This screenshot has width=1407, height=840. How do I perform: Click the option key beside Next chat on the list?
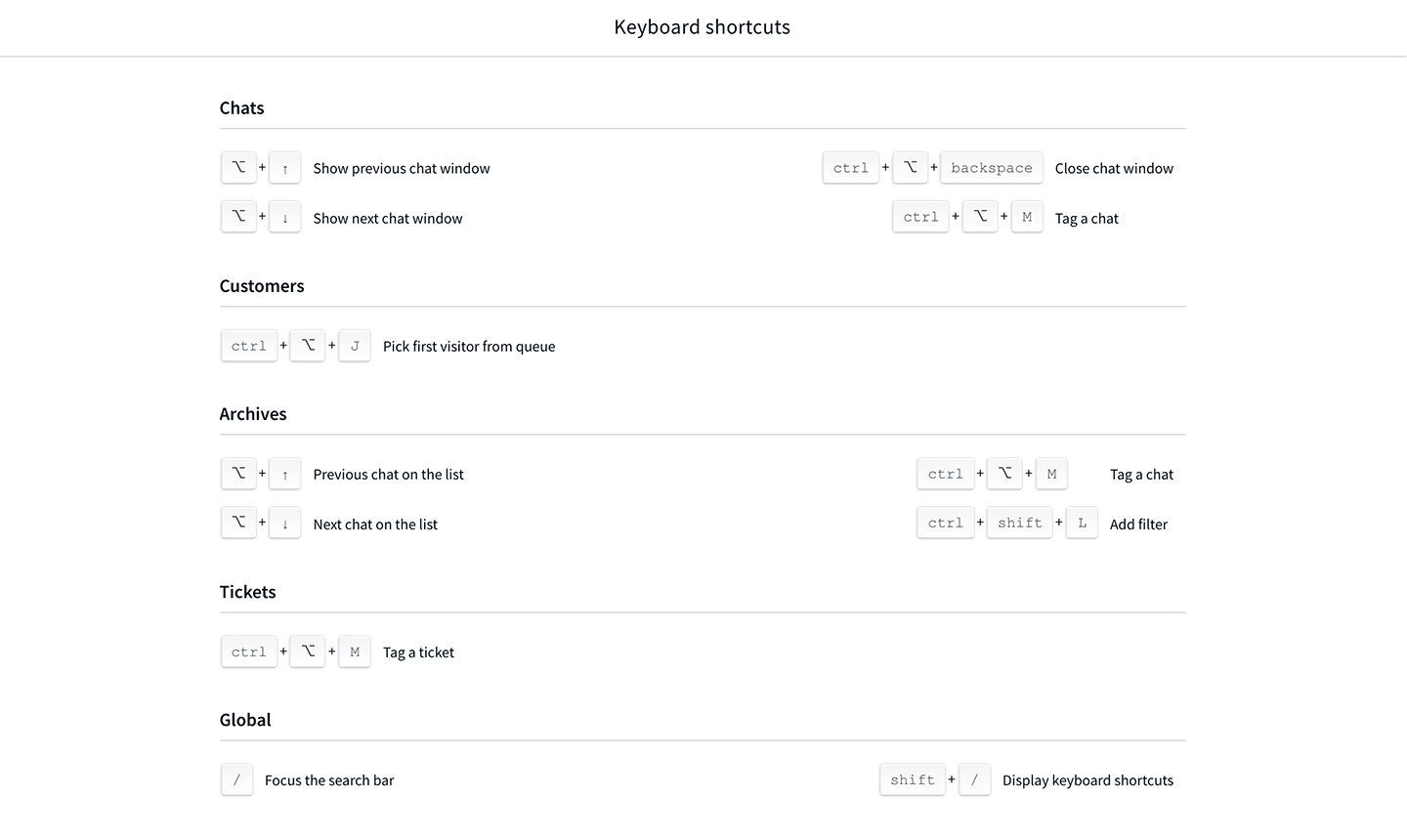click(x=238, y=523)
